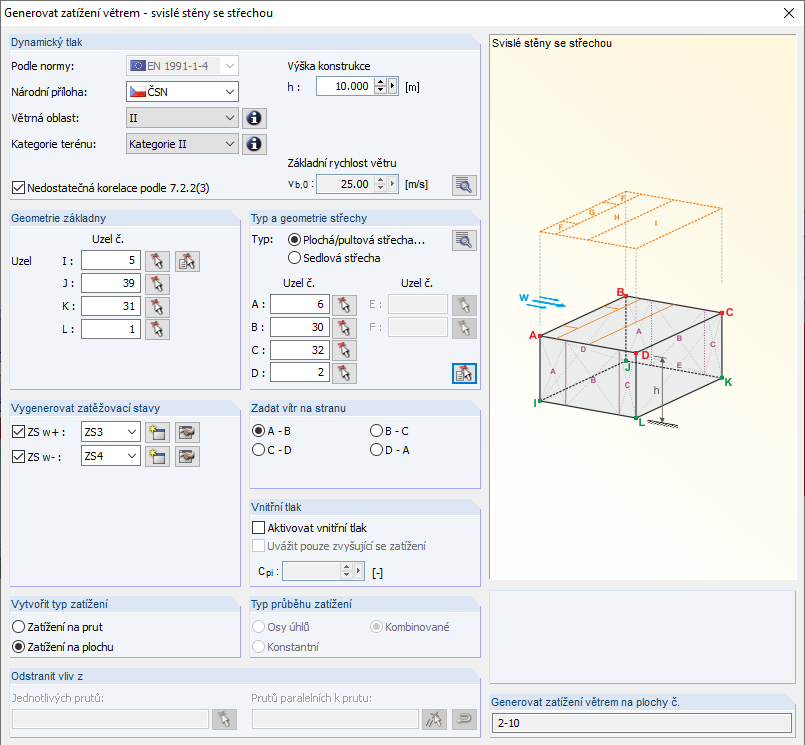Click the building diagram preview image
The width and height of the screenshot is (805, 745).
642,307
